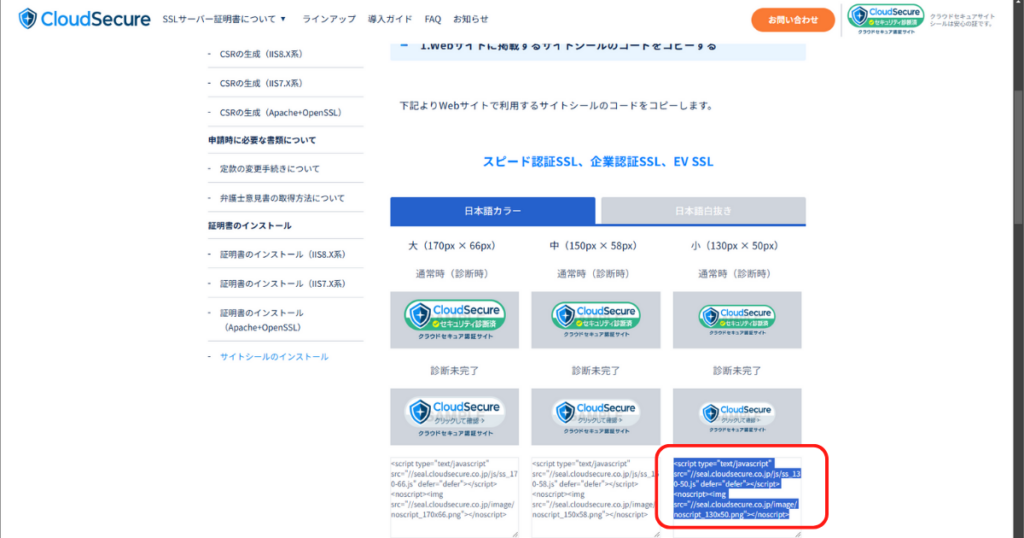The image size is (1024, 538).
Task: Select 証明書のインストール sidebar heading
Action: (249, 226)
